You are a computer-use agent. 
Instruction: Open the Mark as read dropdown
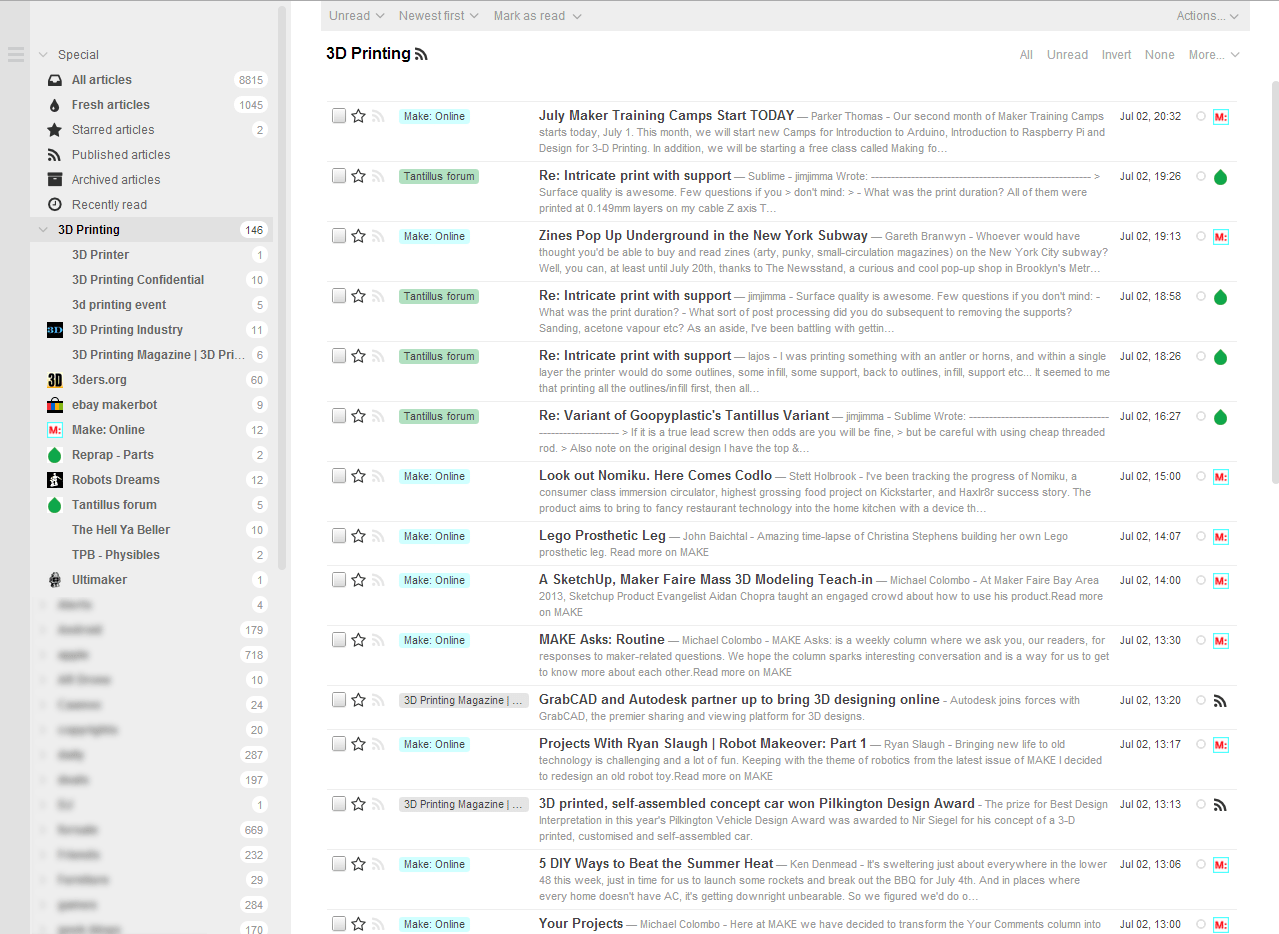537,16
